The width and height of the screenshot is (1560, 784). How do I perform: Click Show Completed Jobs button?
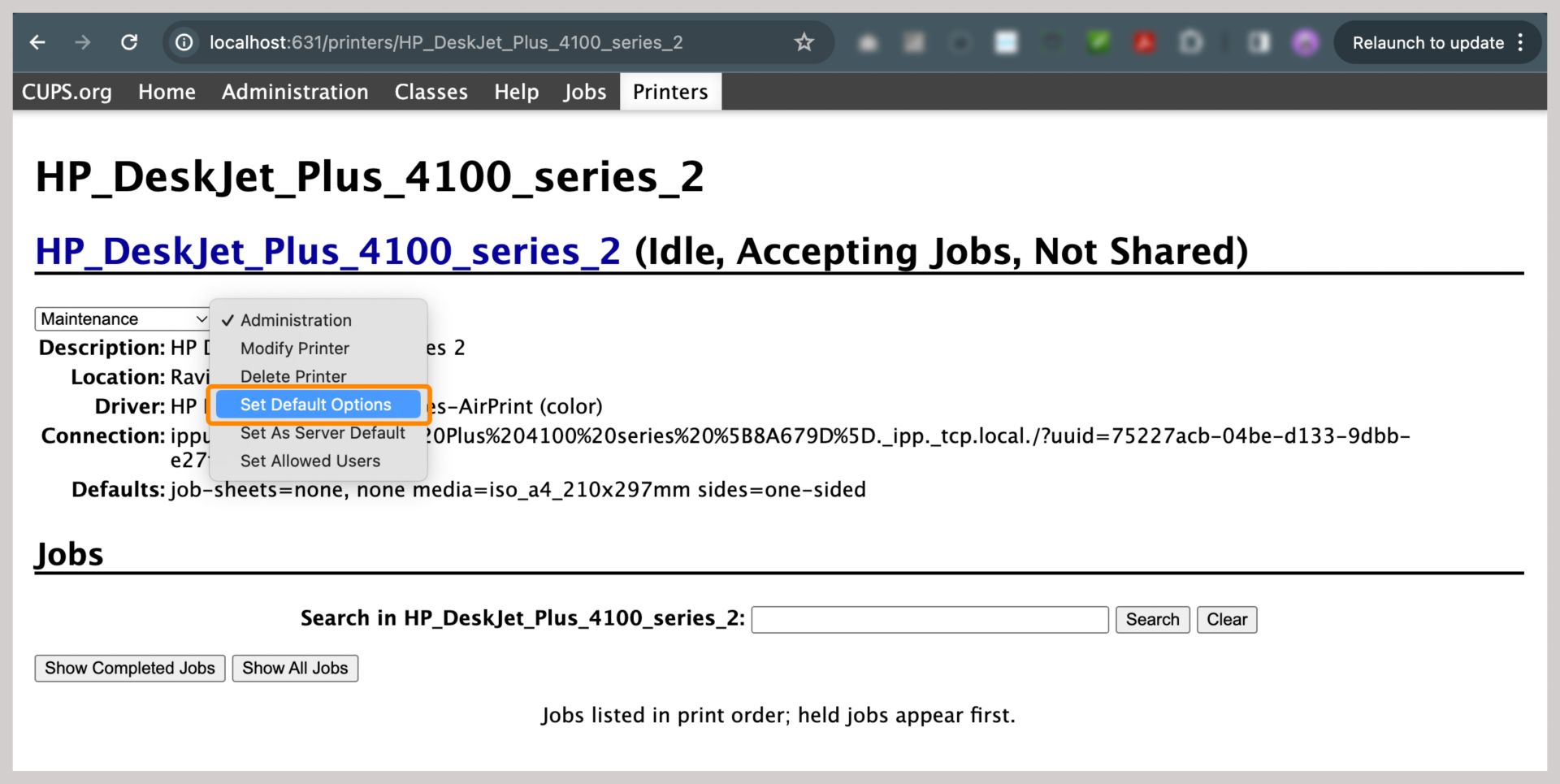pos(130,668)
